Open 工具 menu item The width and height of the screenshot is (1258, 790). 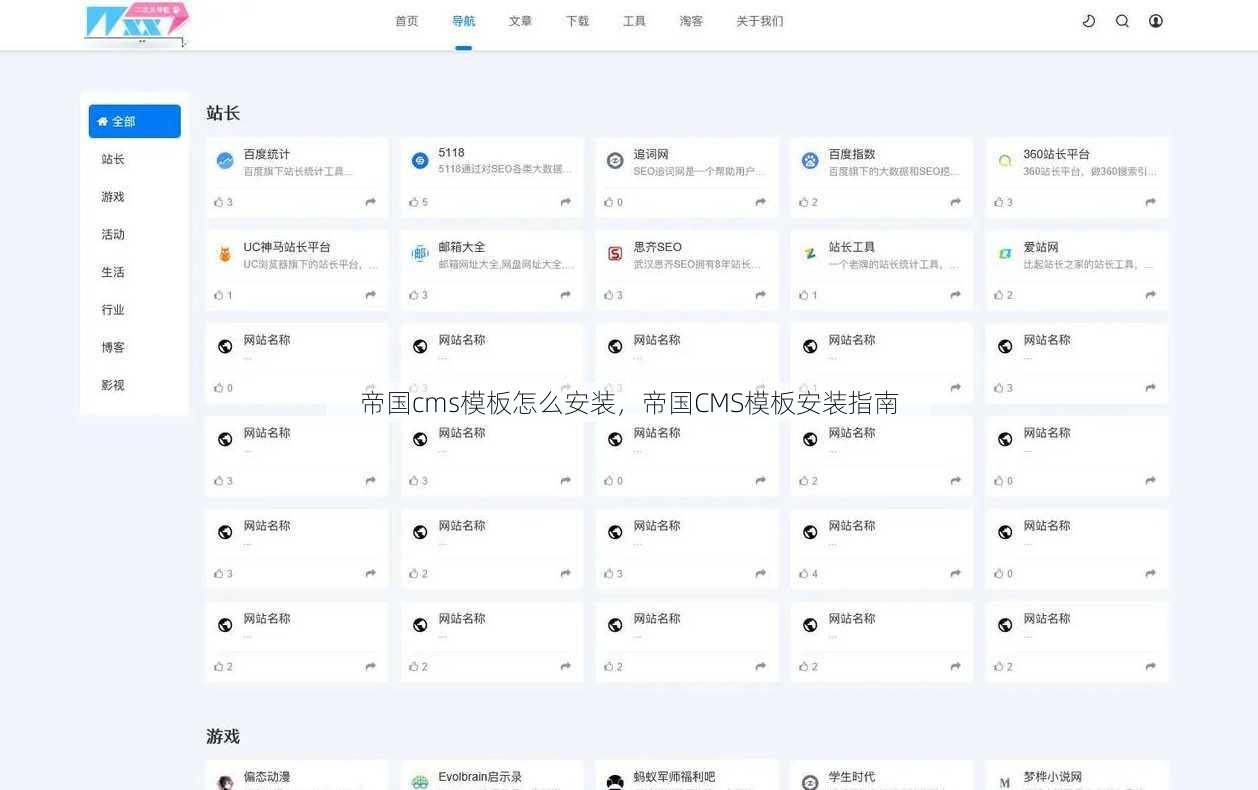(635, 21)
